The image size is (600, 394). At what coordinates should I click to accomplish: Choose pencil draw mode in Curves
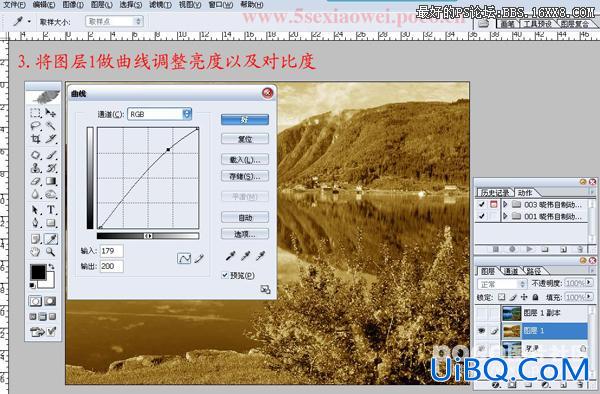click(199, 259)
